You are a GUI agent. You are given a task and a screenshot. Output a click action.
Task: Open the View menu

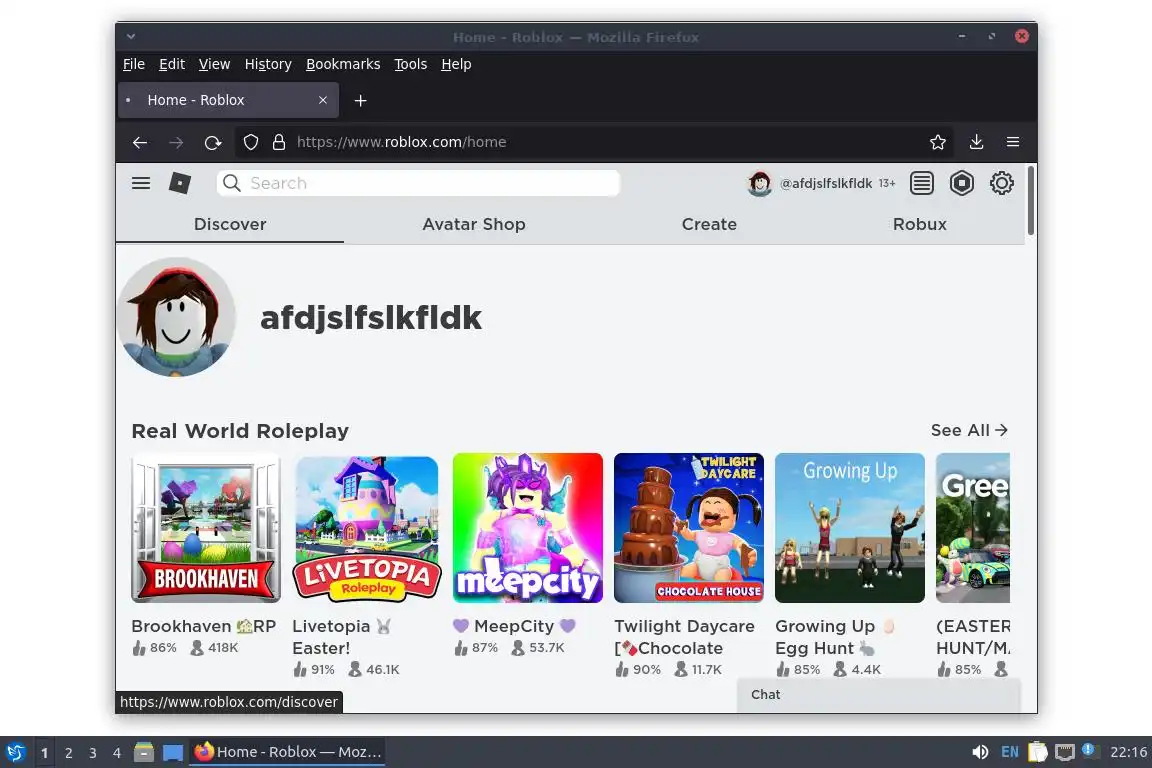215,64
